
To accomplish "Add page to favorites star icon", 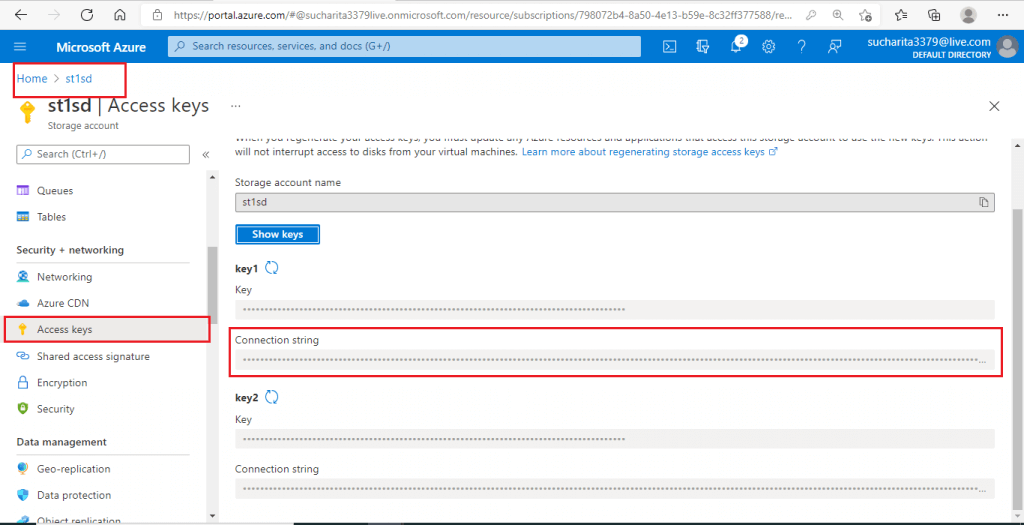I will coord(865,14).
